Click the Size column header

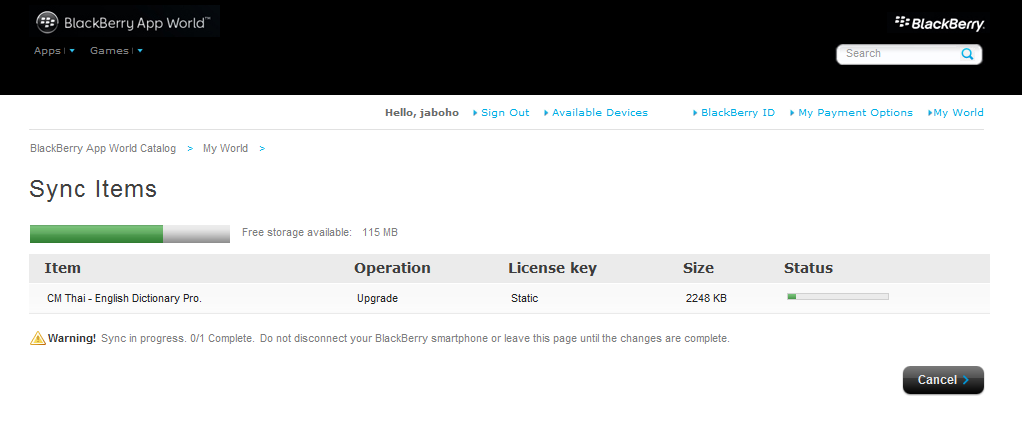[699, 268]
